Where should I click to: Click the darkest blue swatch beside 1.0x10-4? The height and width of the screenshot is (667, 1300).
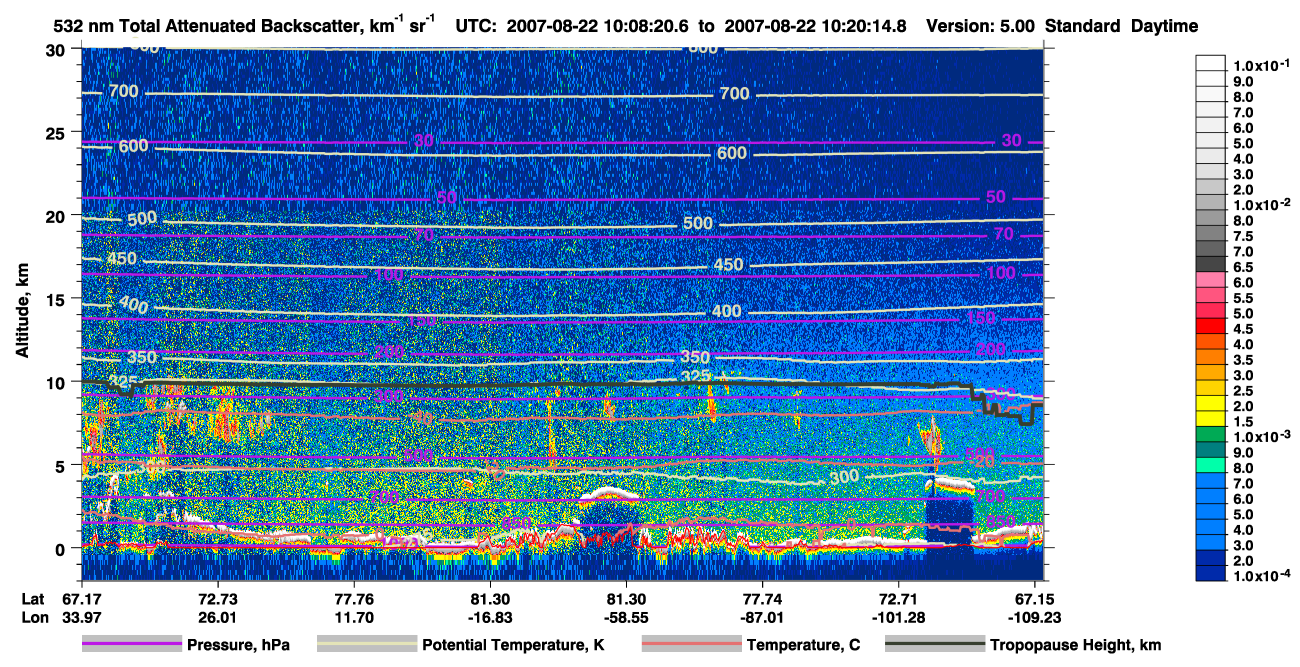1211,573
